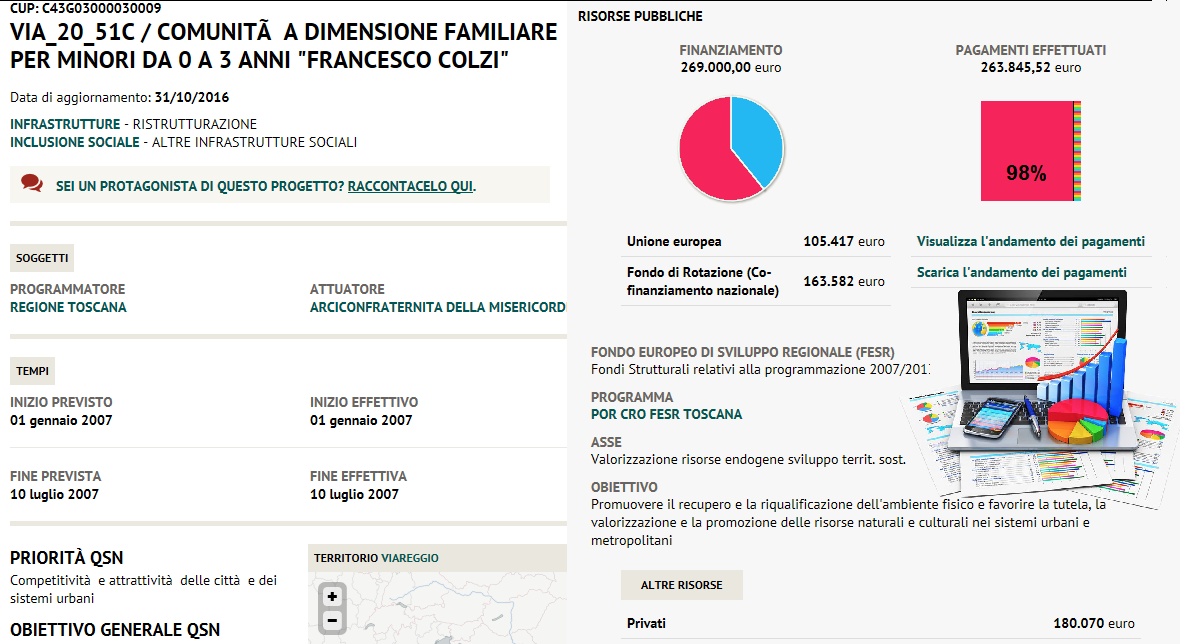1180x644 pixels.
Task: Click the PAGAMENTI EFFETTUATI label
Action: tap(1030, 50)
